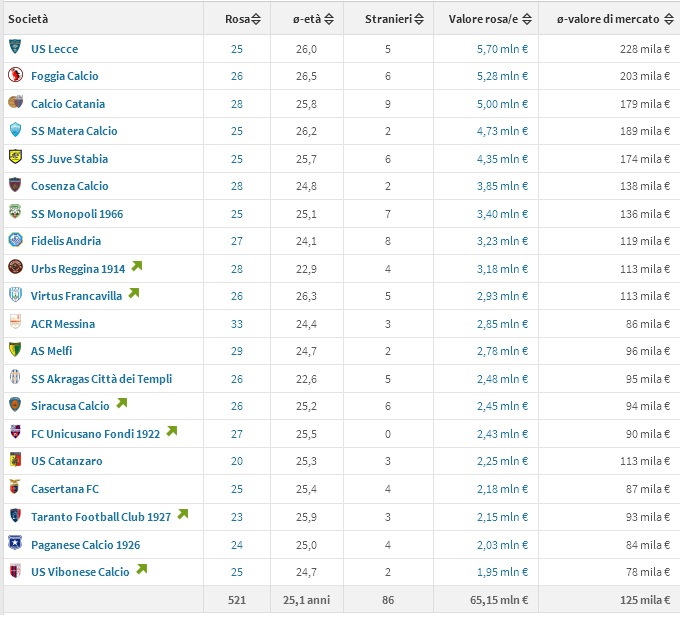Click the Calcio Catania club crest icon
Image resolution: width=684 pixels, height=622 pixels.
coord(15,103)
